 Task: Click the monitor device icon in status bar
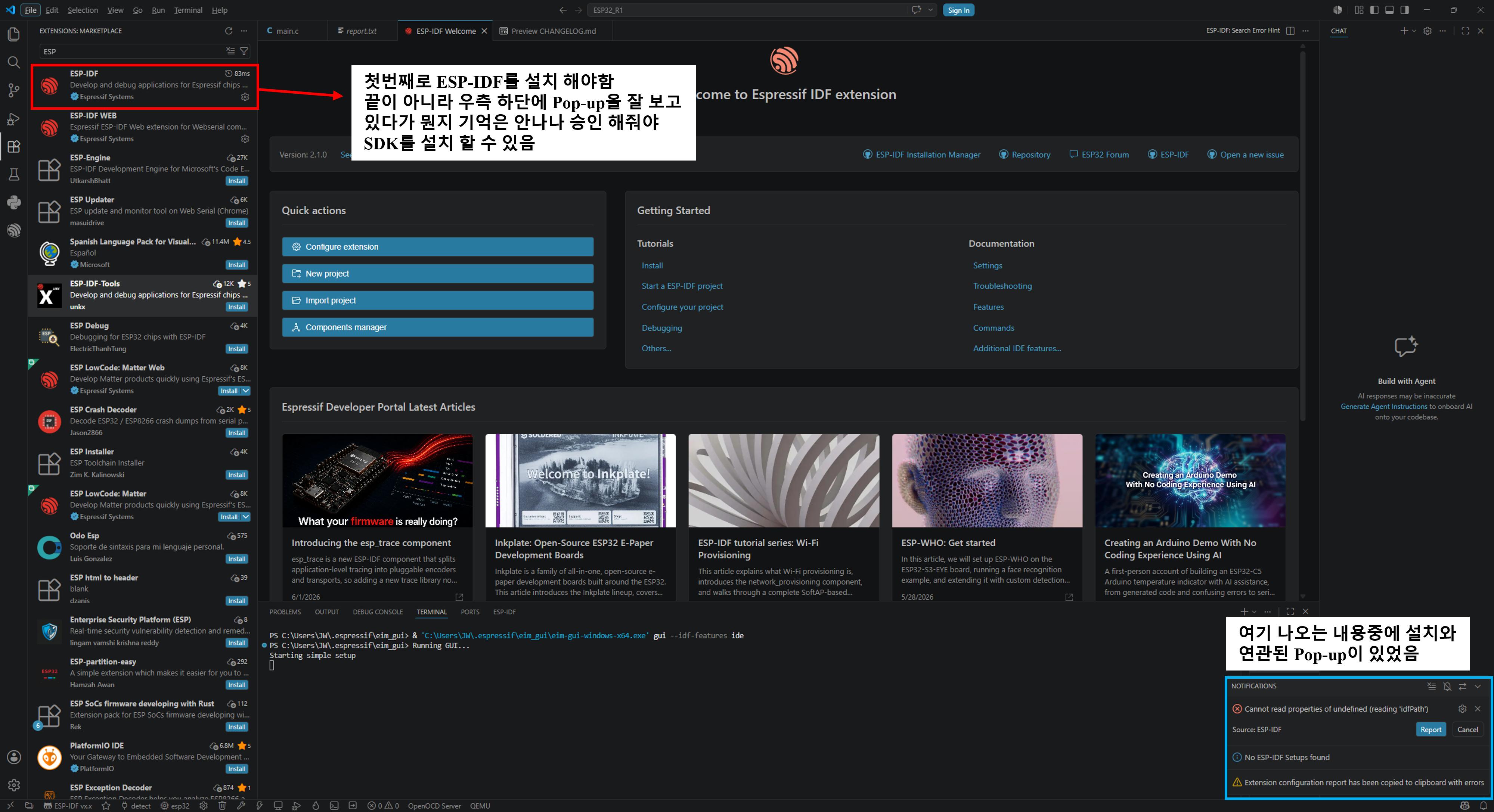278,806
